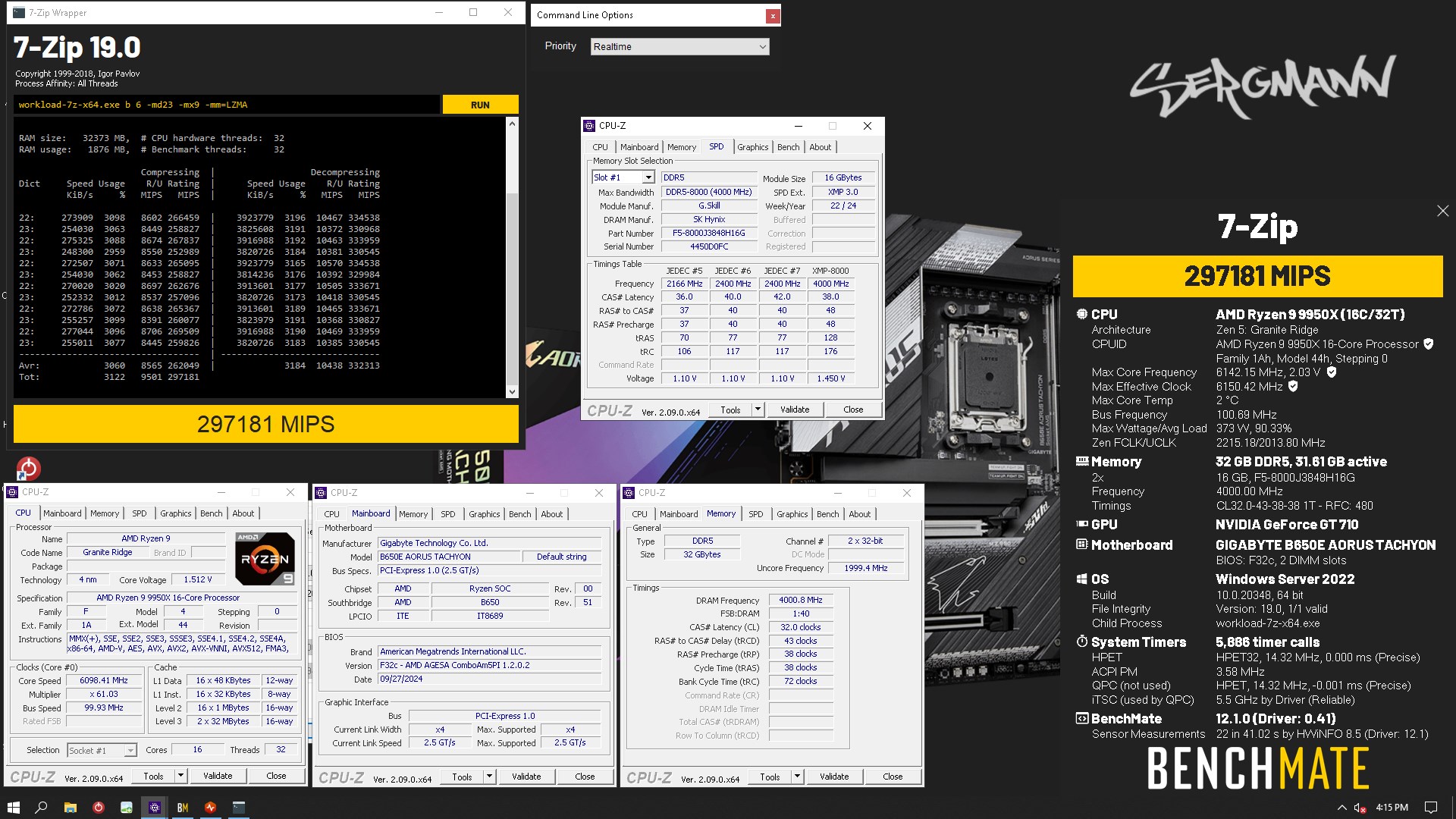Close the Command Line Options window
The height and width of the screenshot is (819, 1456).
click(x=772, y=15)
